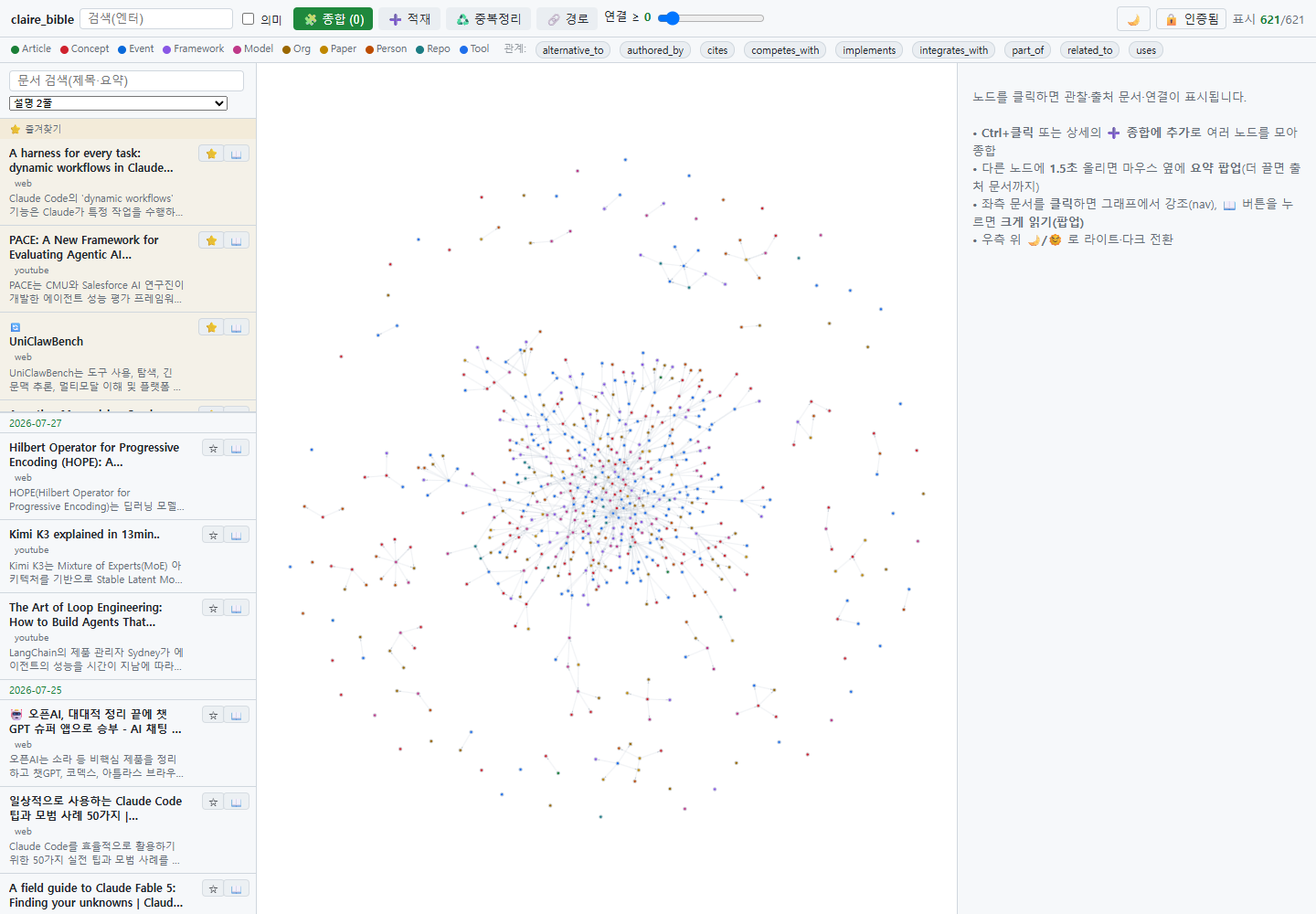The height and width of the screenshot is (914, 1316).
Task: Click the Repo type in the legend
Action: tap(432, 49)
